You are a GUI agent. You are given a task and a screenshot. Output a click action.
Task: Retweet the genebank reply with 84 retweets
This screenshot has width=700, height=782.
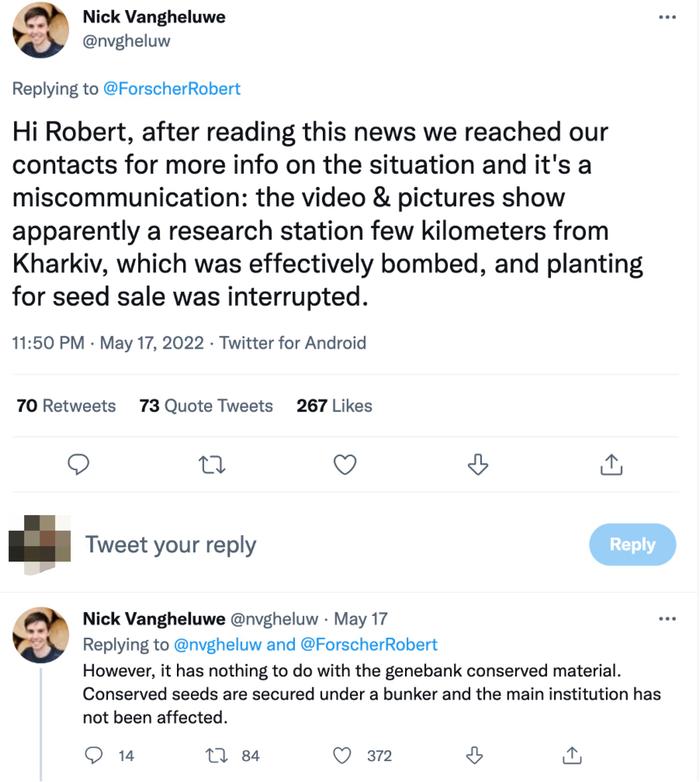click(217, 756)
